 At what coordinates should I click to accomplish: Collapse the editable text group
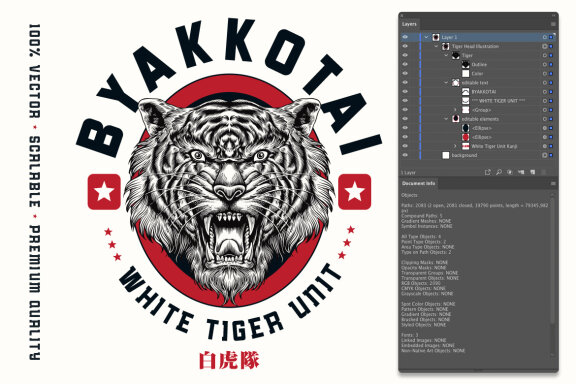click(446, 83)
